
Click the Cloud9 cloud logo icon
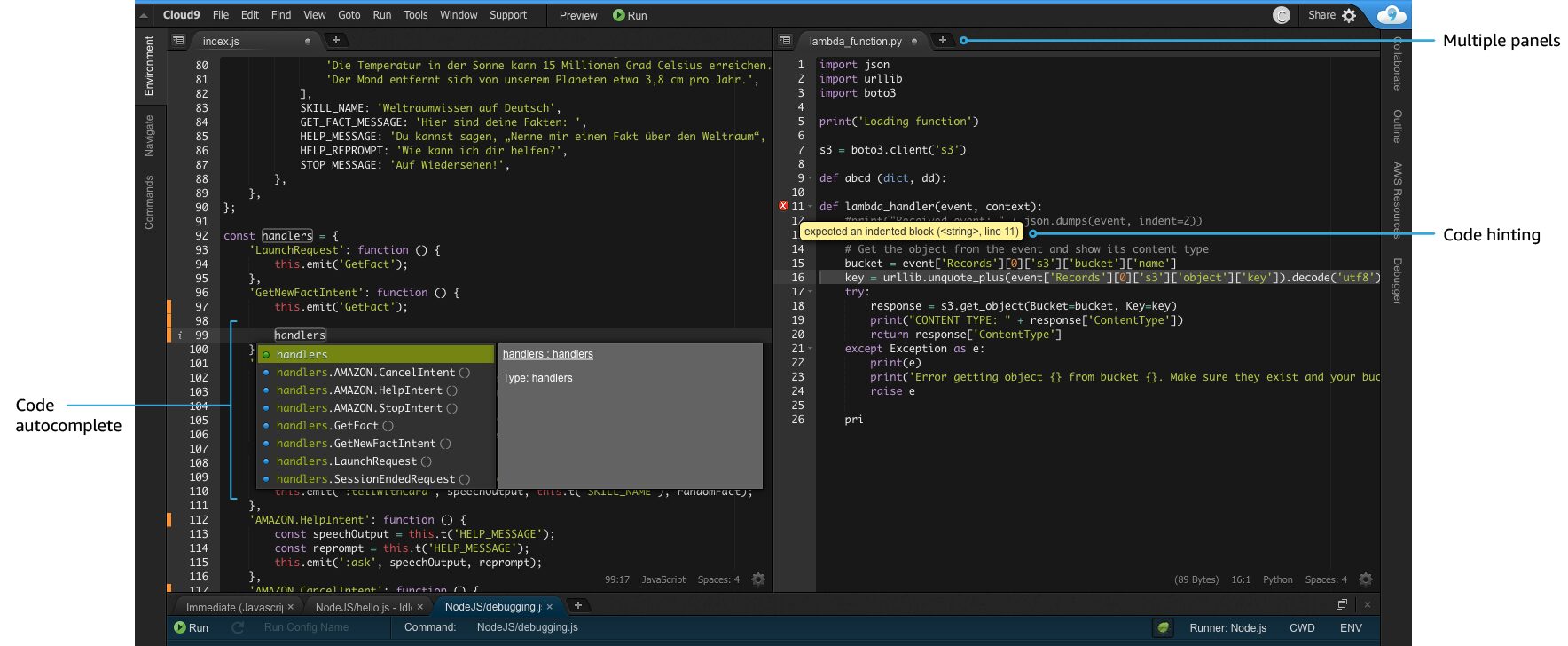coord(1390,15)
